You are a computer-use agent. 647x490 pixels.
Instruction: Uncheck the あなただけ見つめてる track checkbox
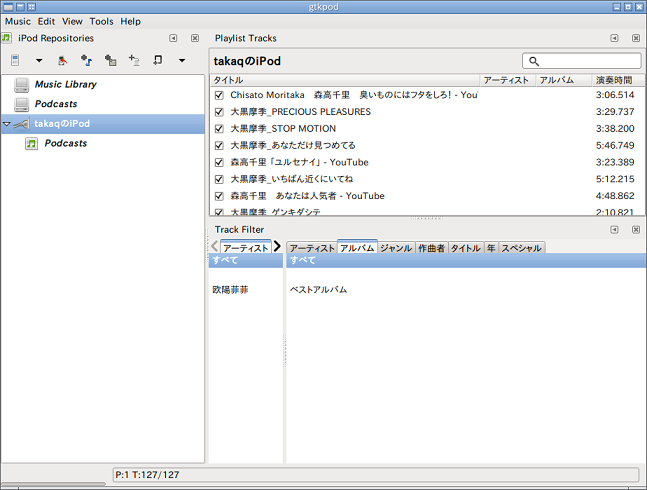coord(219,146)
